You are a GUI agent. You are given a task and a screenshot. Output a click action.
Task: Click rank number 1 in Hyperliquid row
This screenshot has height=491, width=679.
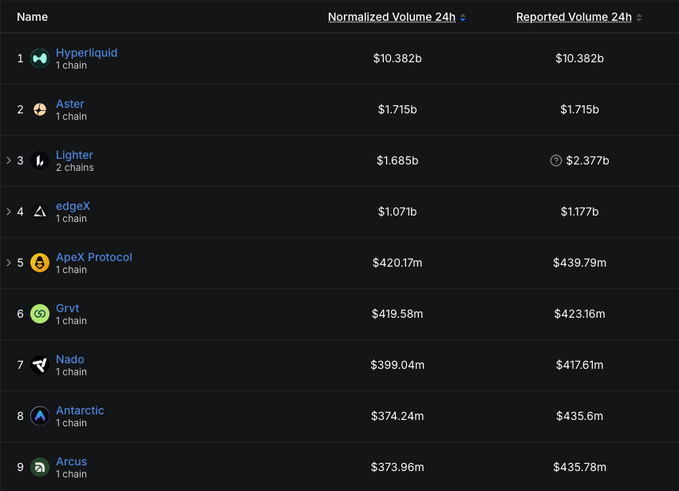coord(20,58)
